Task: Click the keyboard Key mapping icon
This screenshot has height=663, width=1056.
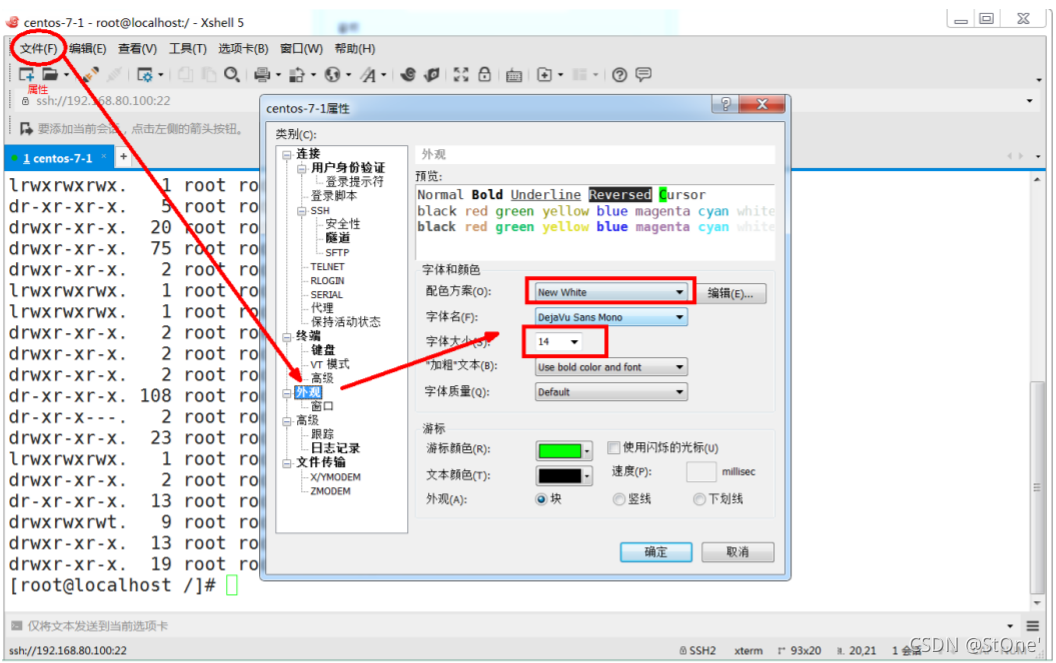Action: (514, 75)
